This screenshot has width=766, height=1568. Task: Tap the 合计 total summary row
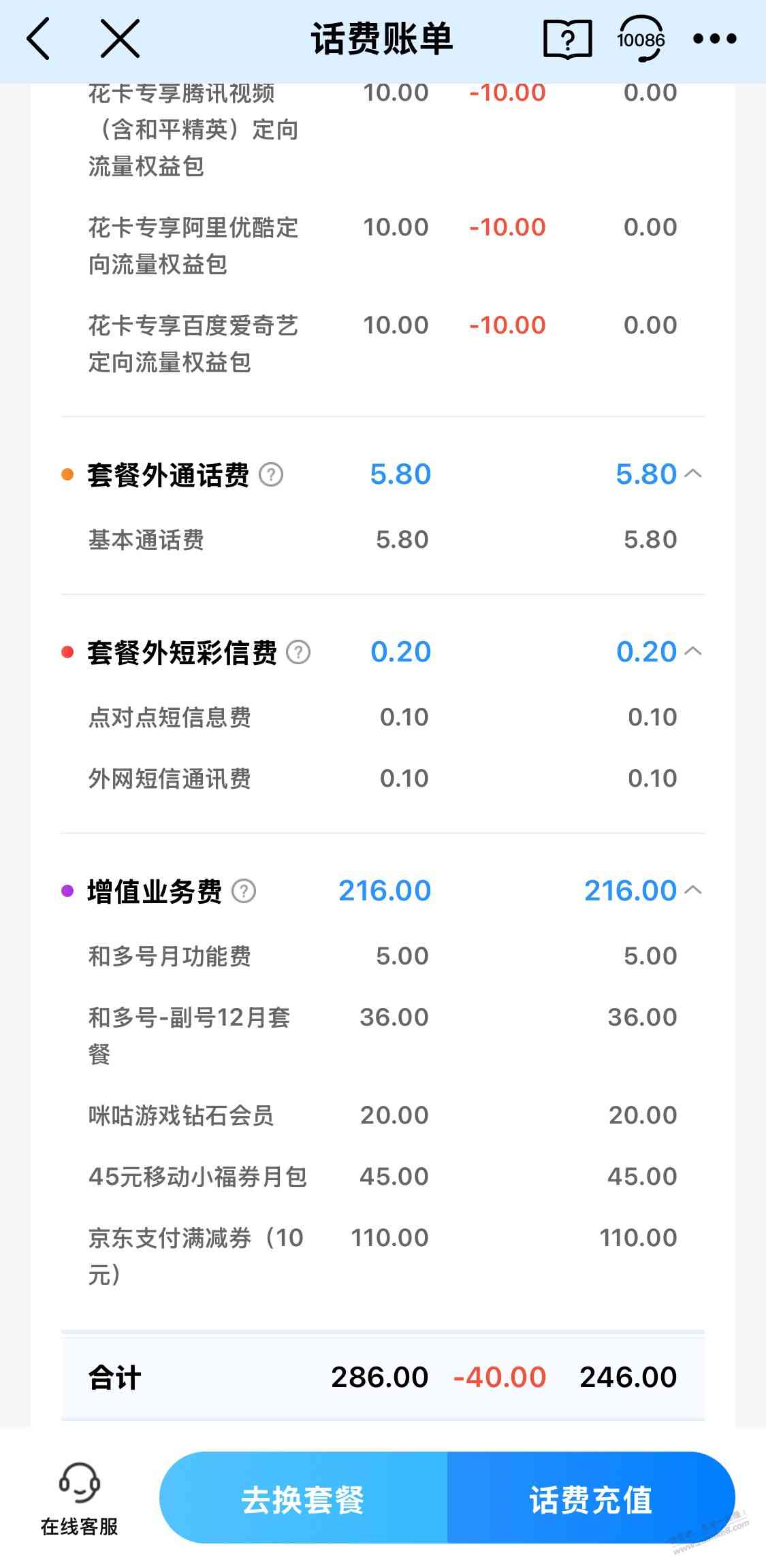[383, 1377]
